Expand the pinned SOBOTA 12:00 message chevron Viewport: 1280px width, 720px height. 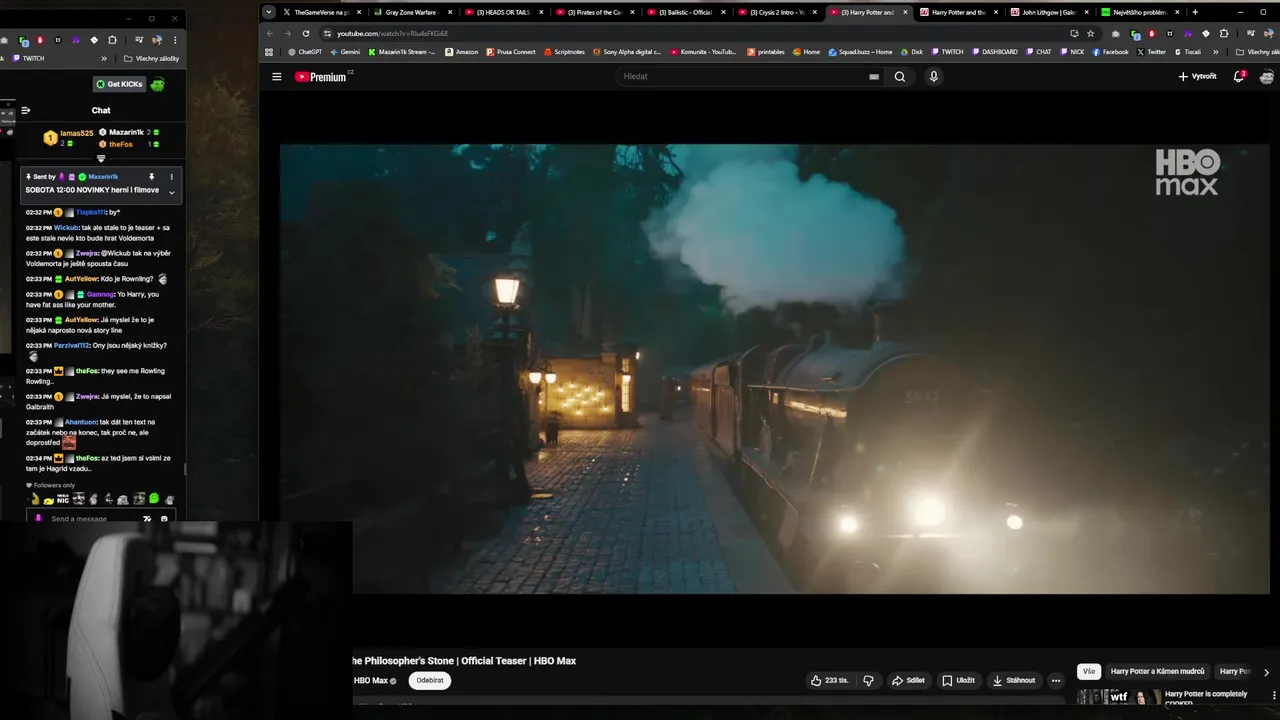(x=171, y=192)
